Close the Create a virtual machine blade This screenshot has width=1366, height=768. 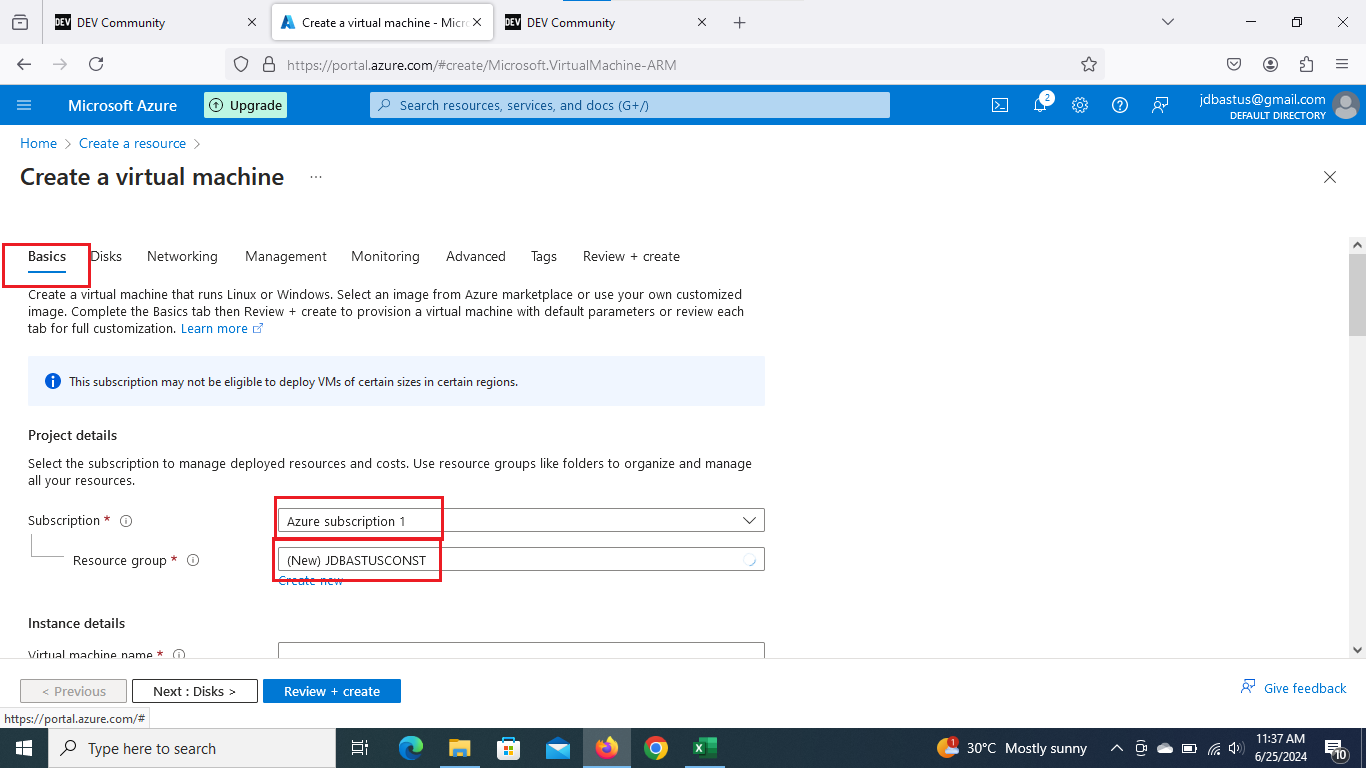pos(1330,177)
